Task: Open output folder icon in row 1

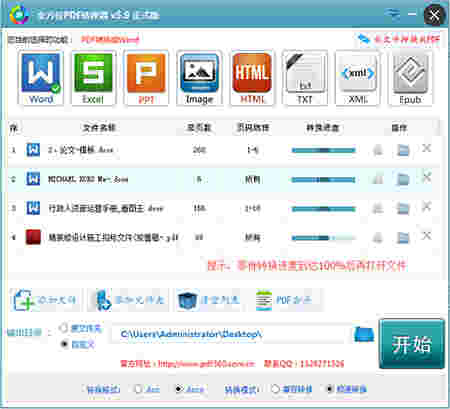Action: tap(403, 150)
